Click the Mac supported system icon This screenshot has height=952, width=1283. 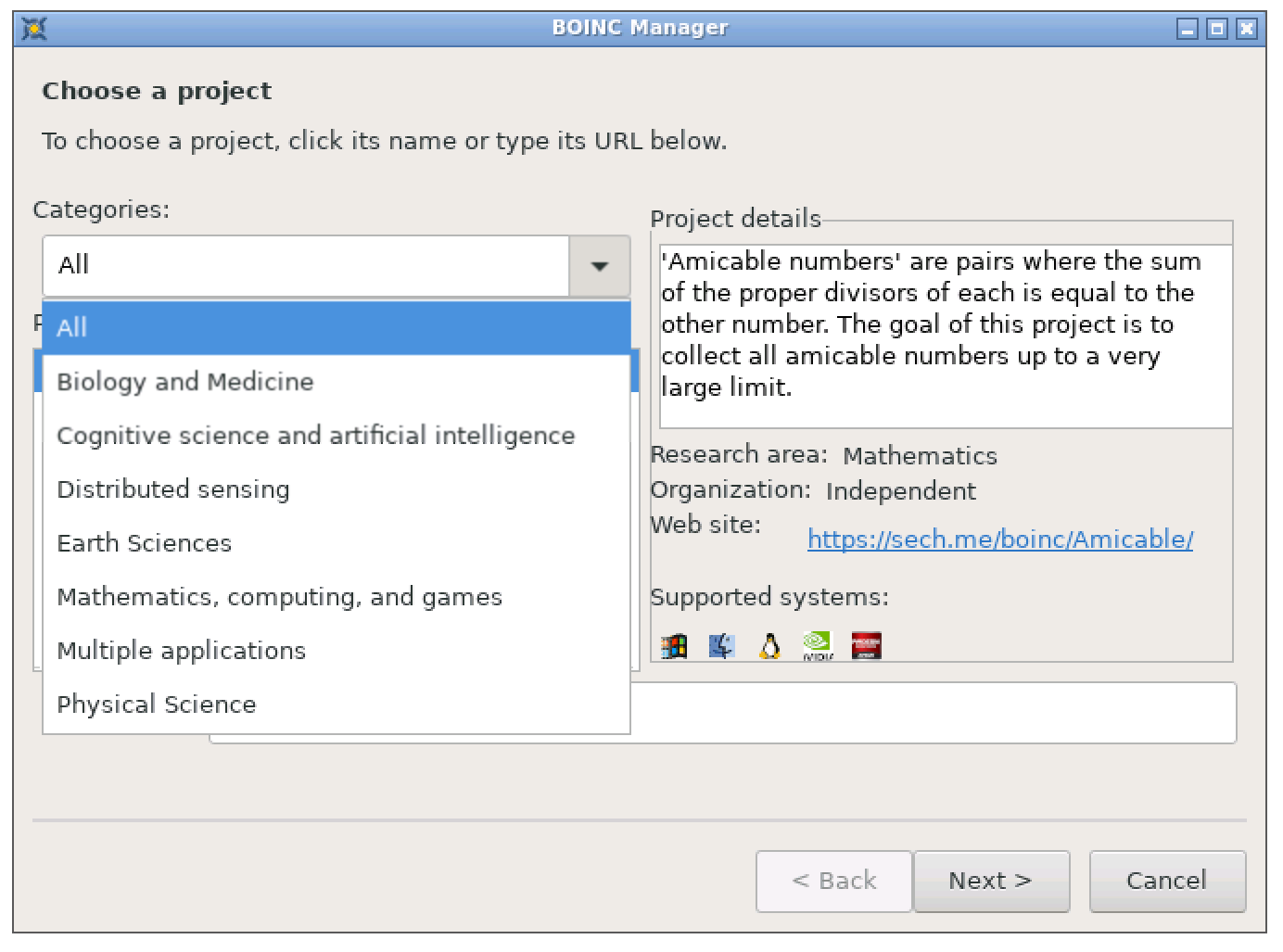(721, 645)
